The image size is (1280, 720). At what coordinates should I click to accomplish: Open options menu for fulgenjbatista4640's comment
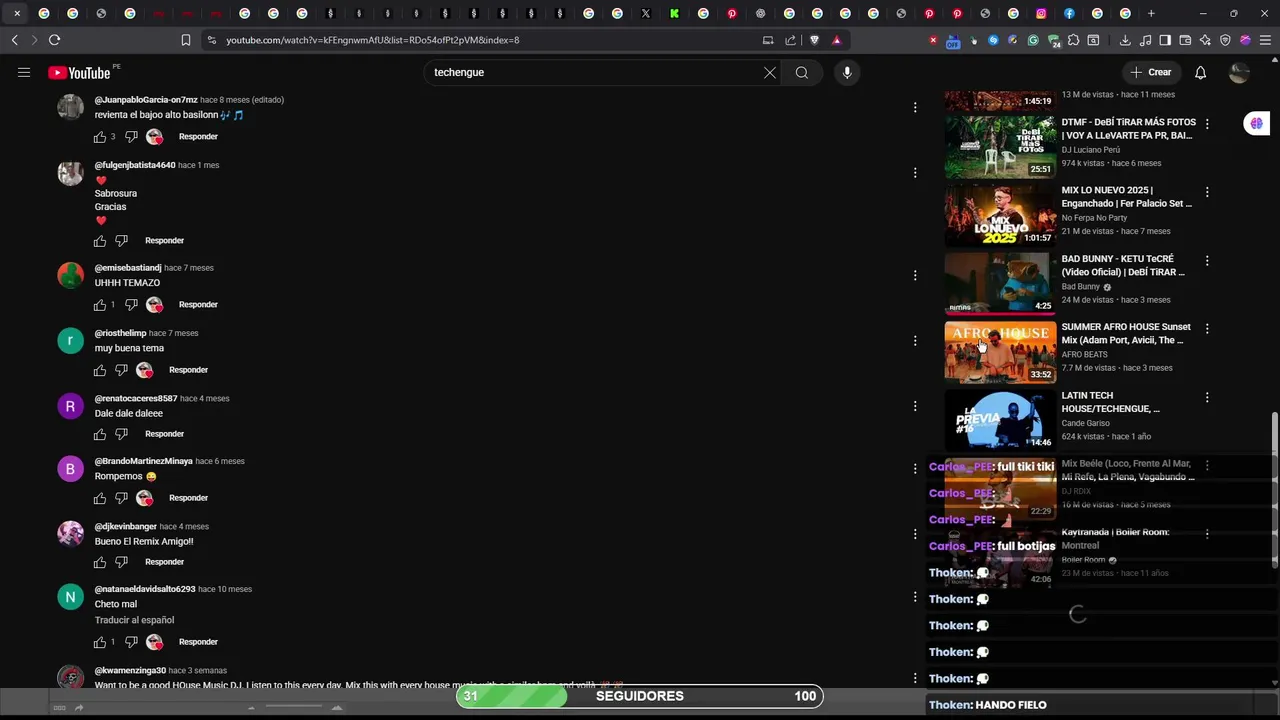tap(915, 173)
